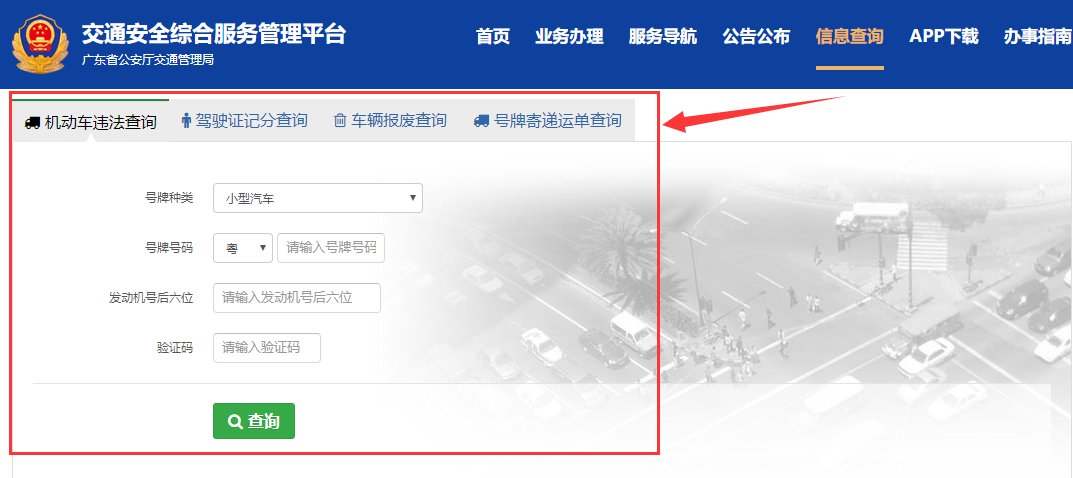Expand the 粤 province prefix dropdown

pos(243,248)
